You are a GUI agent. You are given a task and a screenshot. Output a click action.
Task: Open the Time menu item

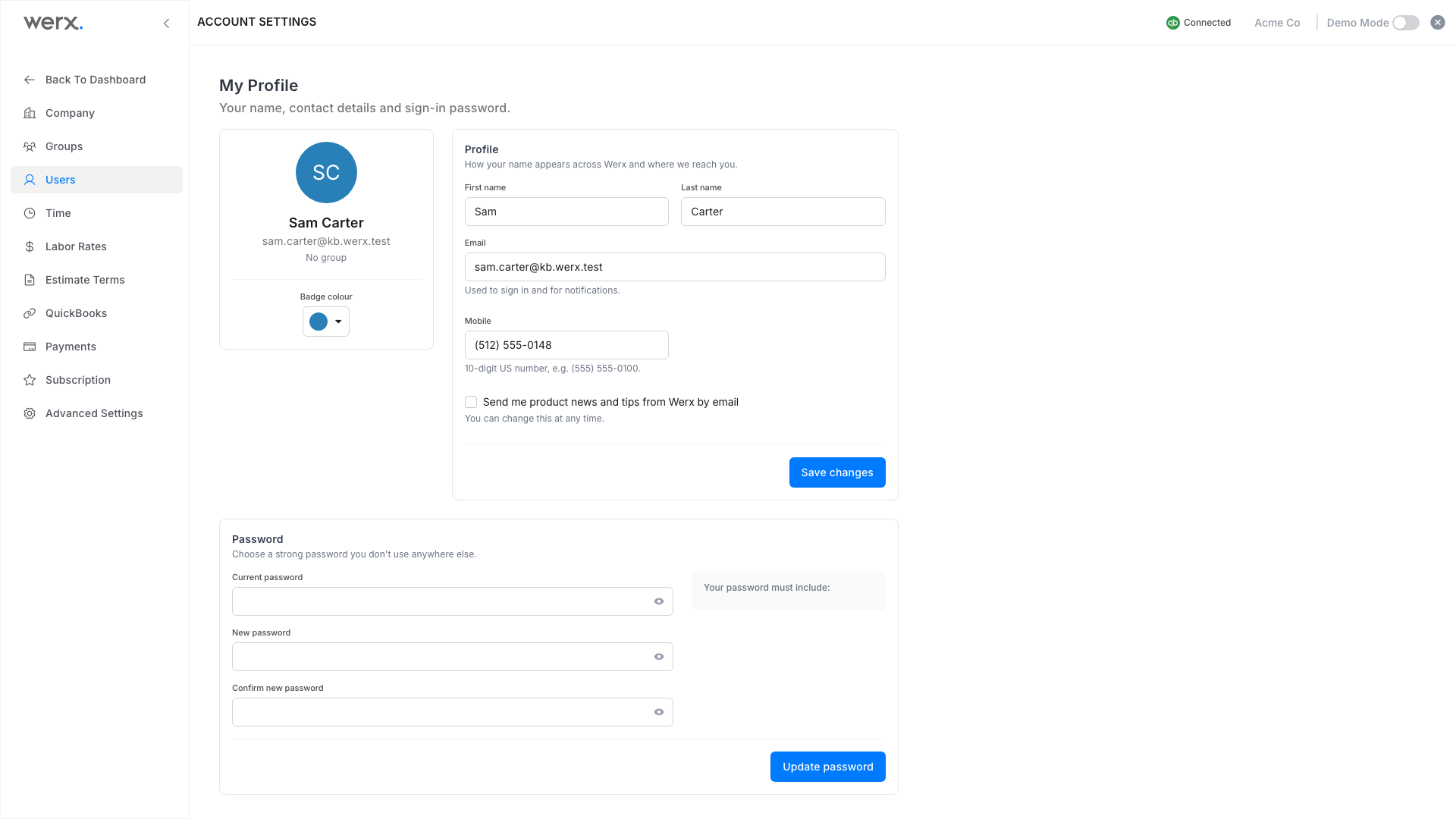click(96, 213)
